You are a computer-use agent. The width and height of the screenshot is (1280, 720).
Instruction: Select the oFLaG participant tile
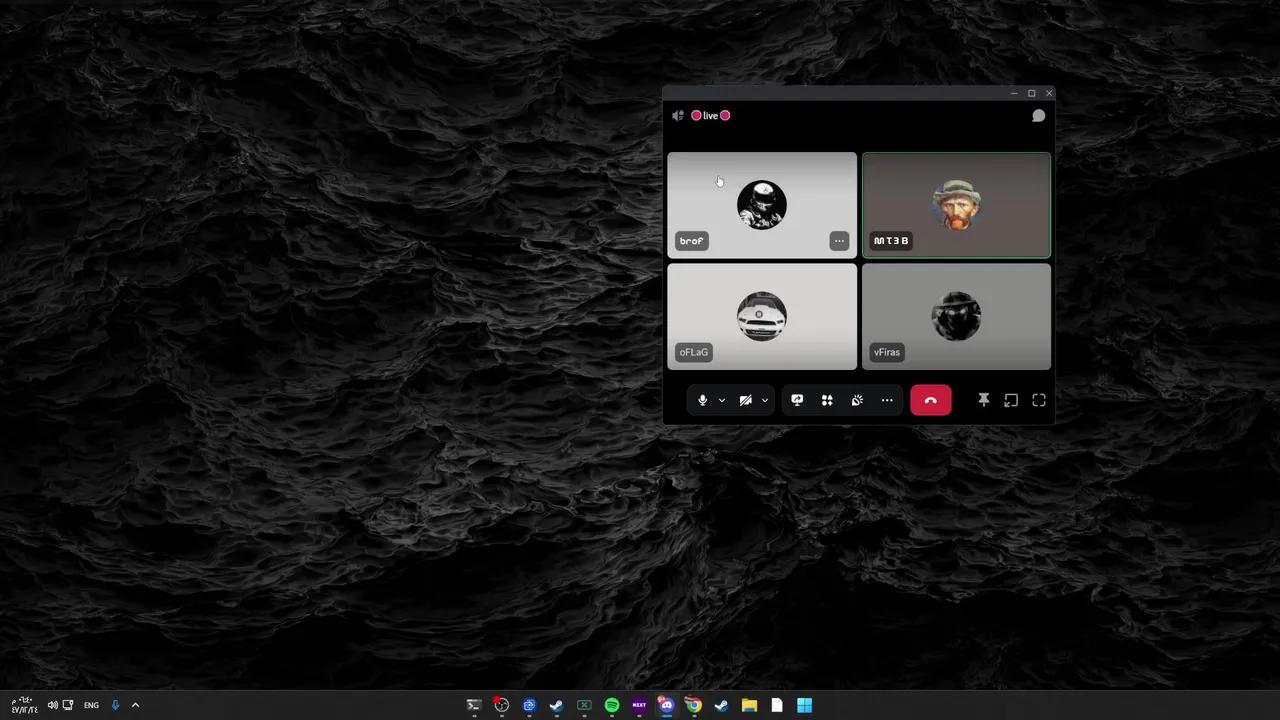point(762,317)
